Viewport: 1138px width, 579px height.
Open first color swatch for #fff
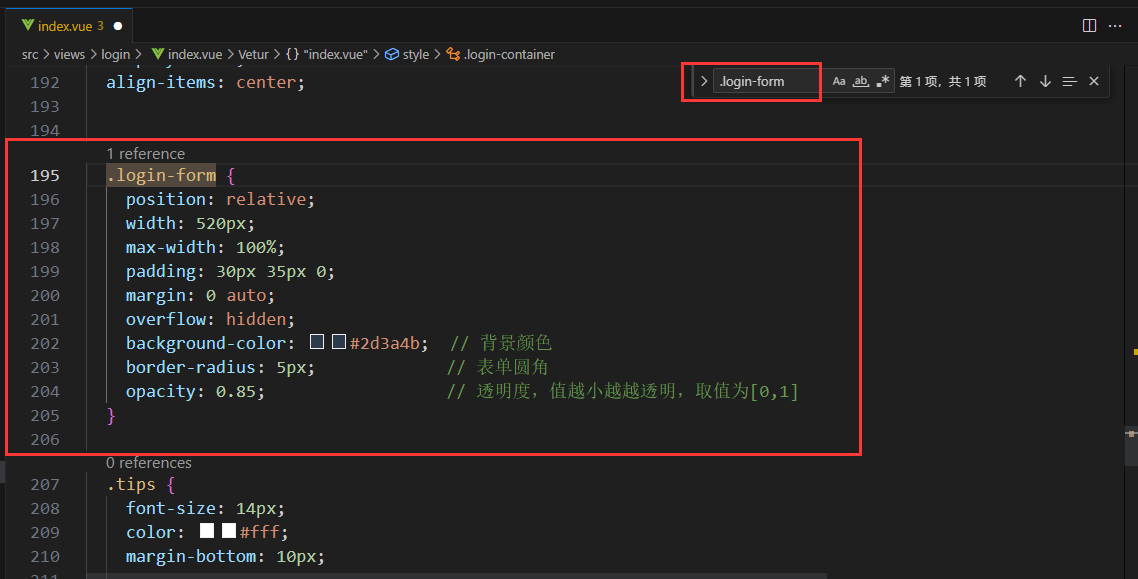[207, 531]
